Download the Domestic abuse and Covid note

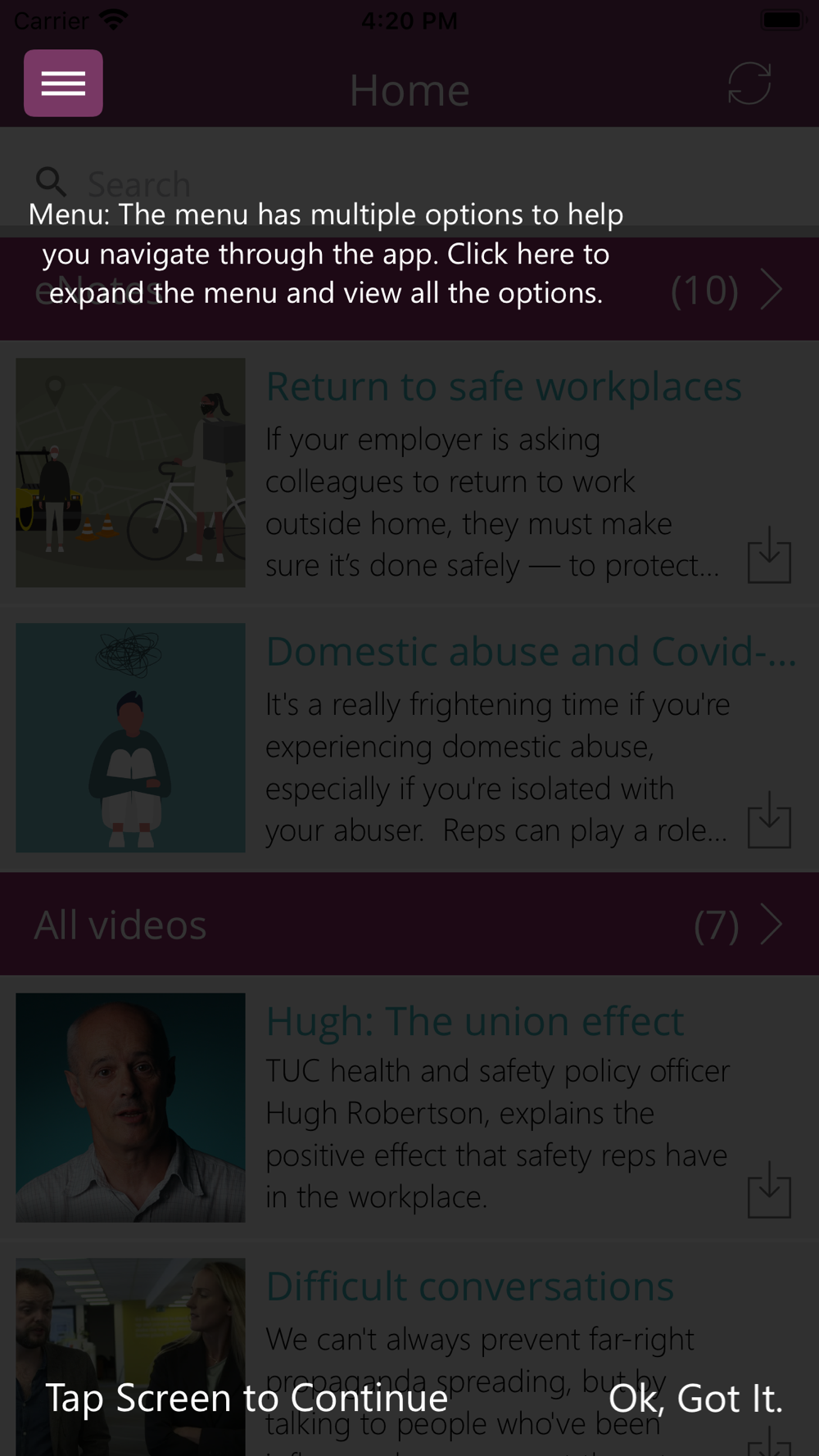(x=769, y=820)
